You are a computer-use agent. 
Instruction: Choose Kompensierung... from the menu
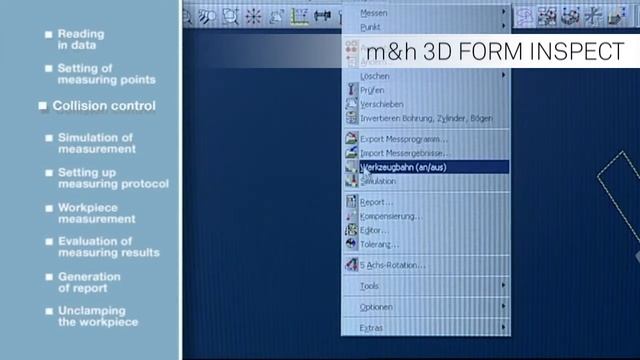click(x=426, y=216)
